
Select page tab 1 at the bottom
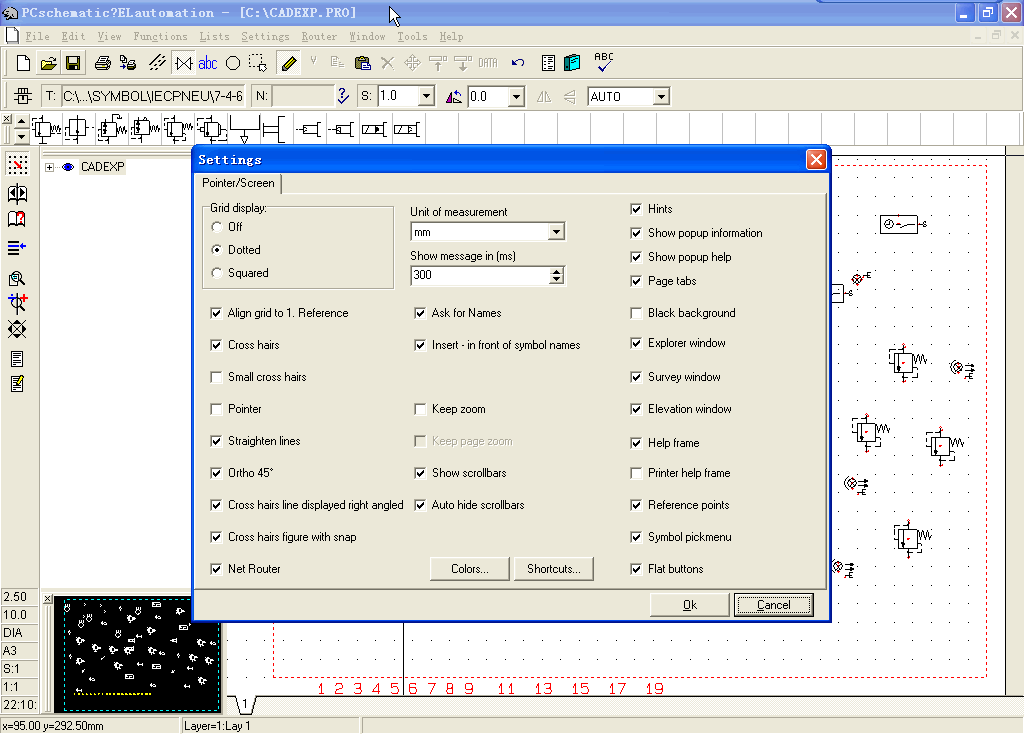click(x=245, y=705)
